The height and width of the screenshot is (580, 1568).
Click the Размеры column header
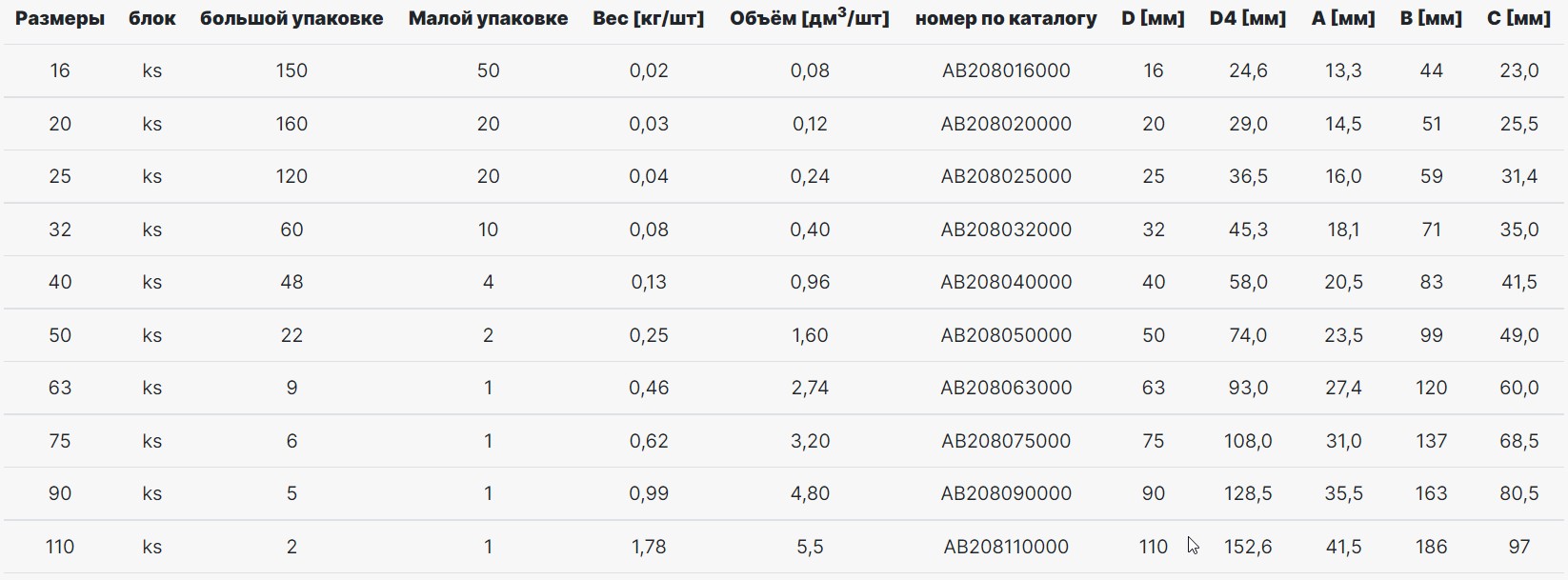click(x=60, y=18)
